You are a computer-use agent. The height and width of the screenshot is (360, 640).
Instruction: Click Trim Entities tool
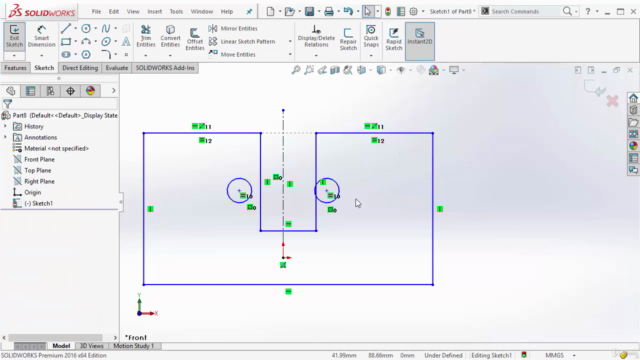(146, 36)
